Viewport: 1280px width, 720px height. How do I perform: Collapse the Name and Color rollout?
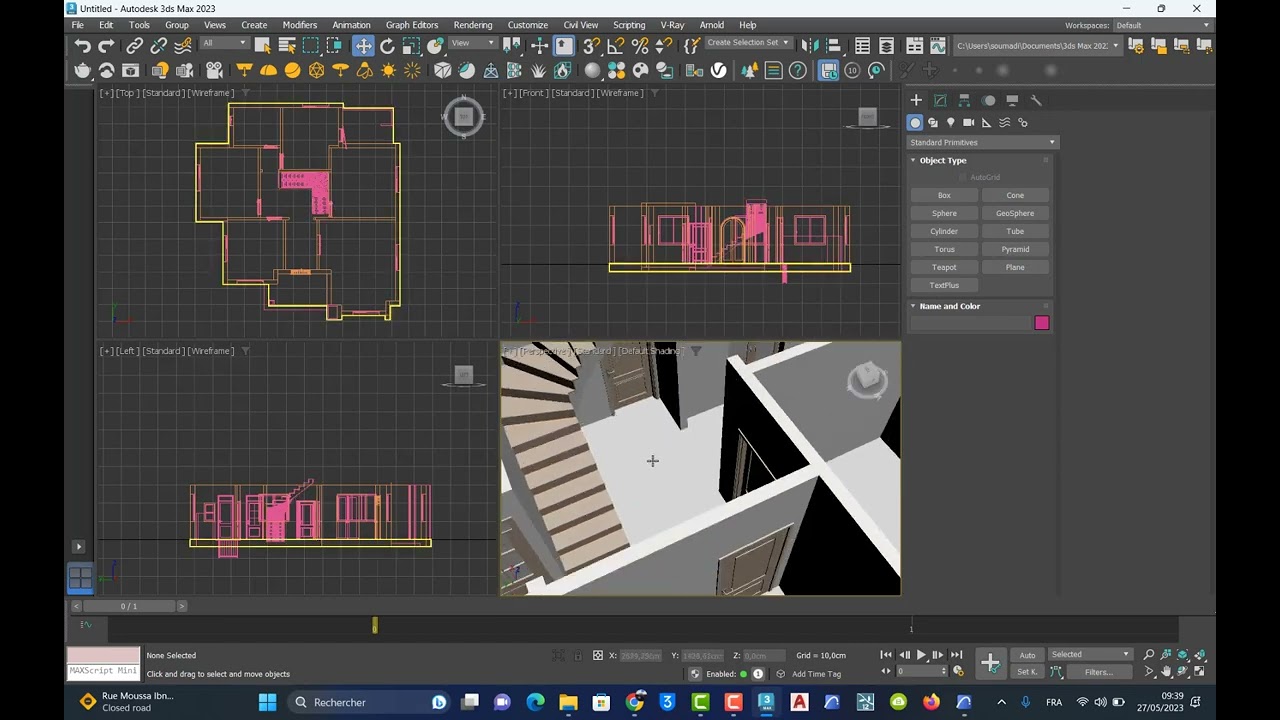(x=949, y=306)
